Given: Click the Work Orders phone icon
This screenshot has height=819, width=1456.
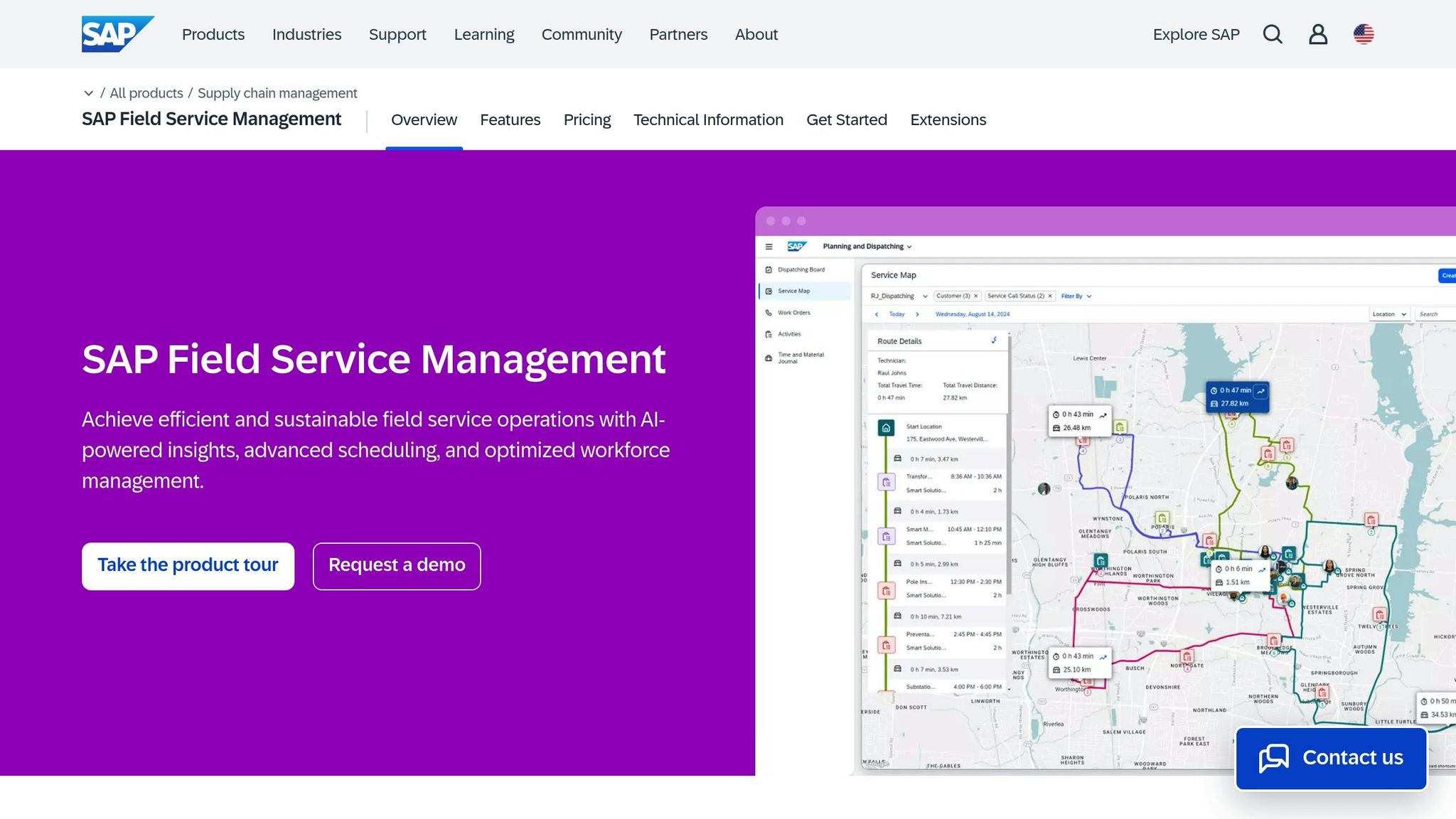Looking at the screenshot, I should tap(769, 313).
